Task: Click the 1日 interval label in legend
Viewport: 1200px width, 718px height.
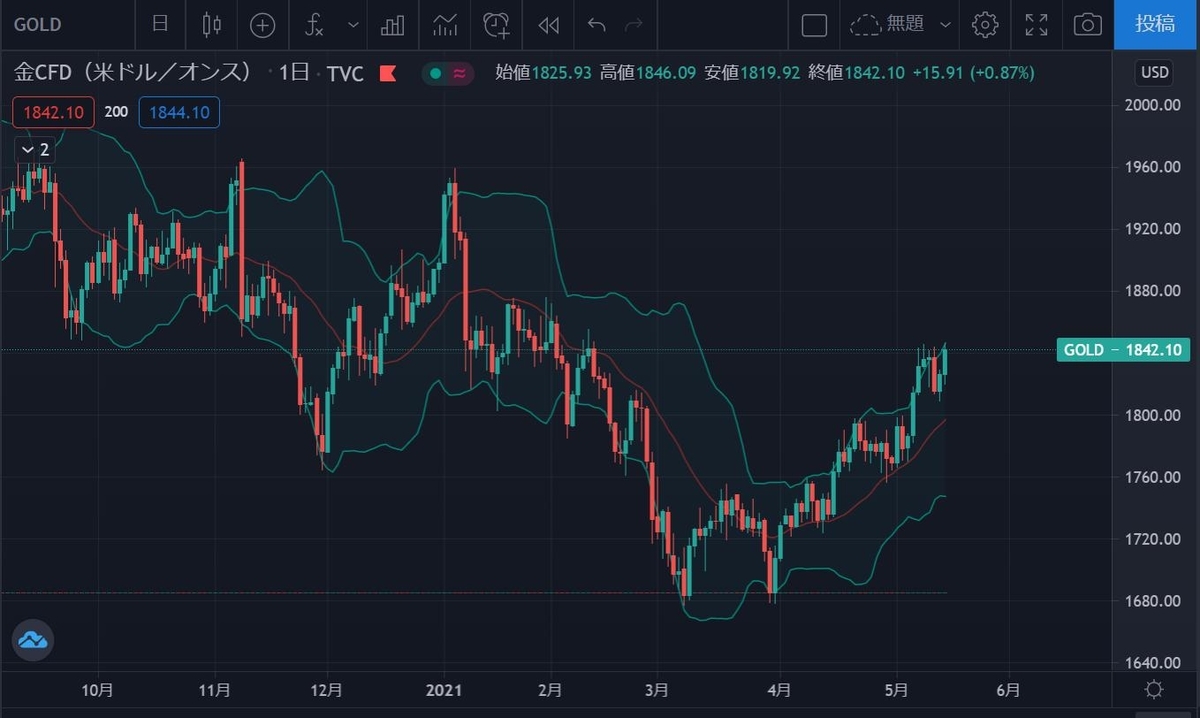Action: (x=293, y=73)
